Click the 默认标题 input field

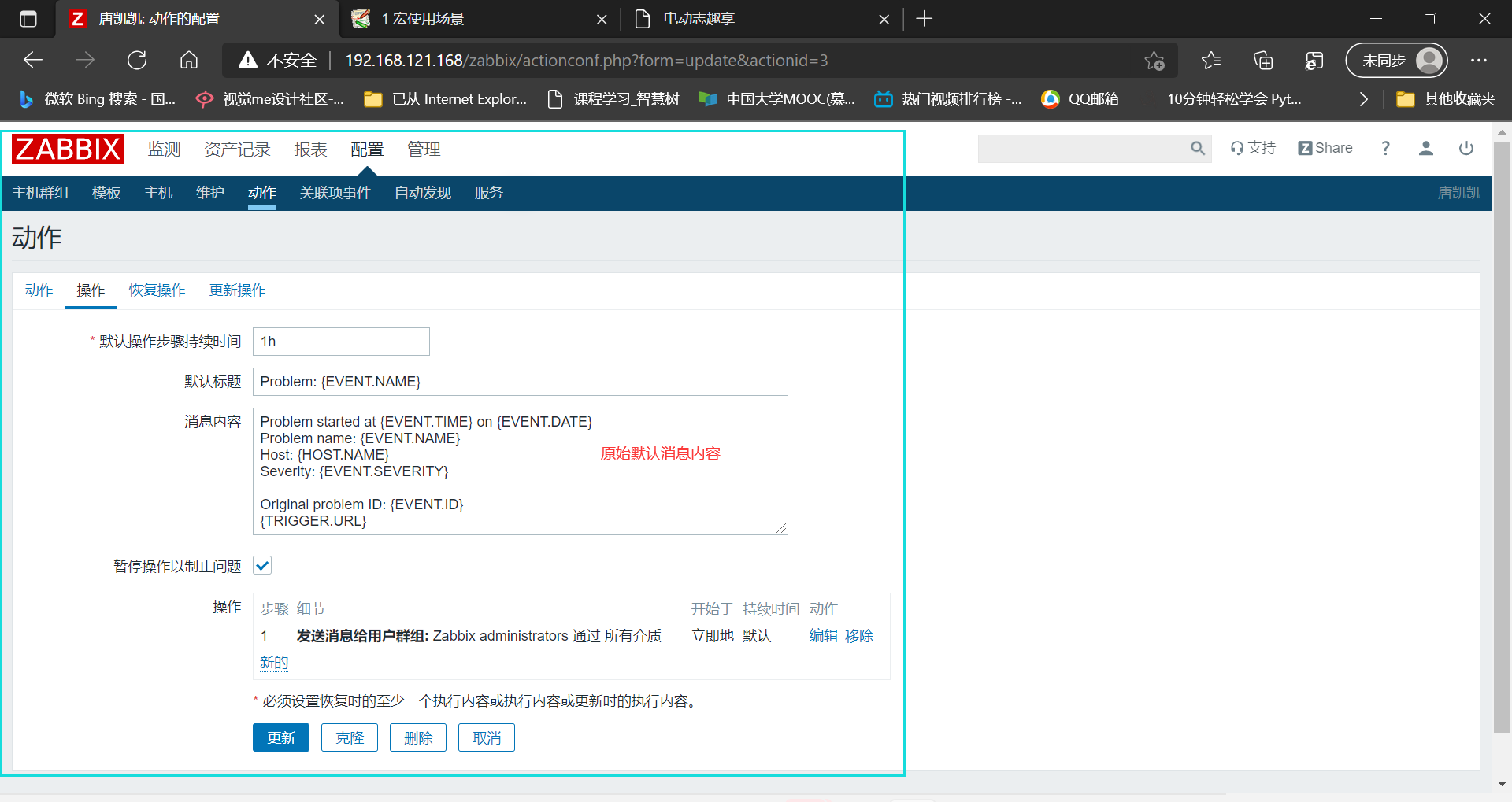[x=520, y=382]
